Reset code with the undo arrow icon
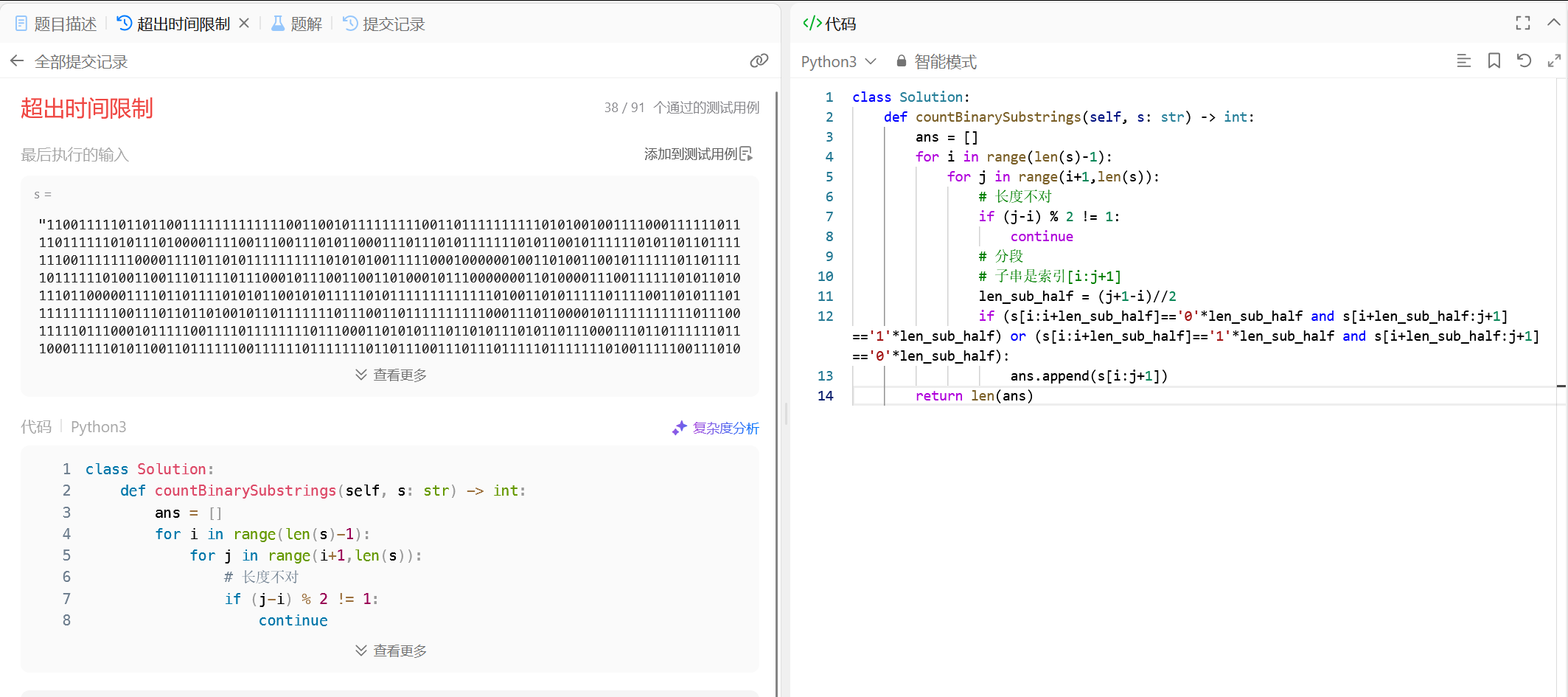This screenshot has height=697, width=1568. (x=1524, y=61)
